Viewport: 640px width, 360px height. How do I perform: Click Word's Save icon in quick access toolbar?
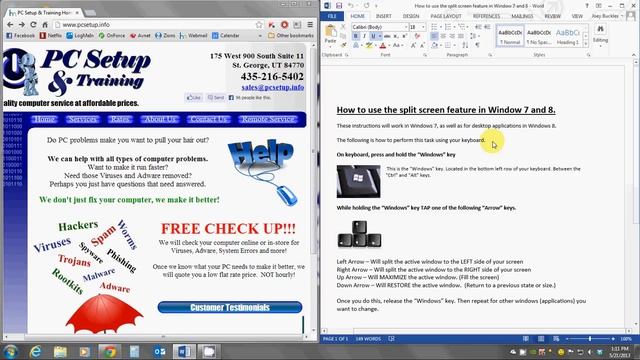[339, 5]
